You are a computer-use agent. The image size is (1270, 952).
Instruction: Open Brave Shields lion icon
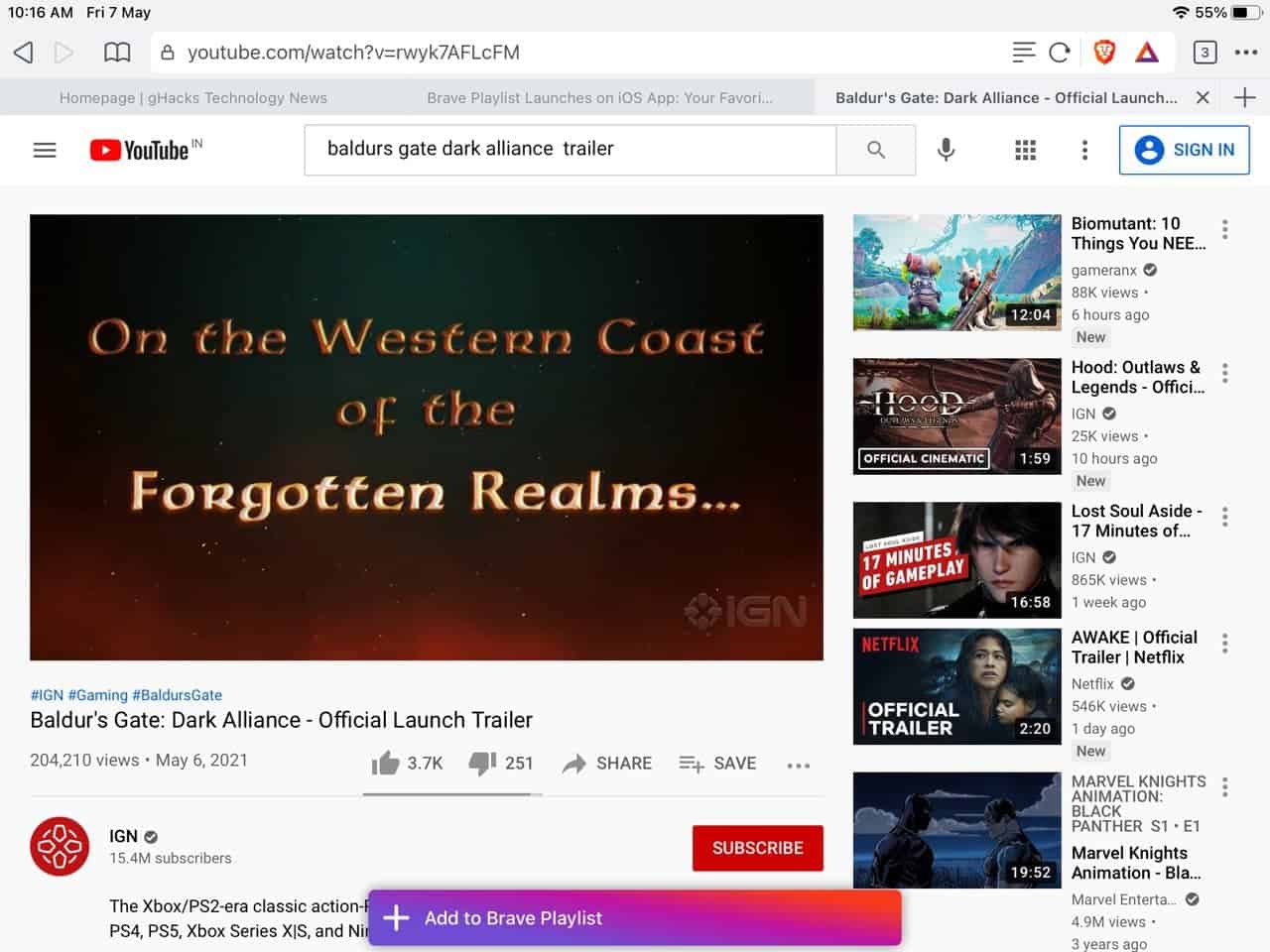tap(1104, 53)
